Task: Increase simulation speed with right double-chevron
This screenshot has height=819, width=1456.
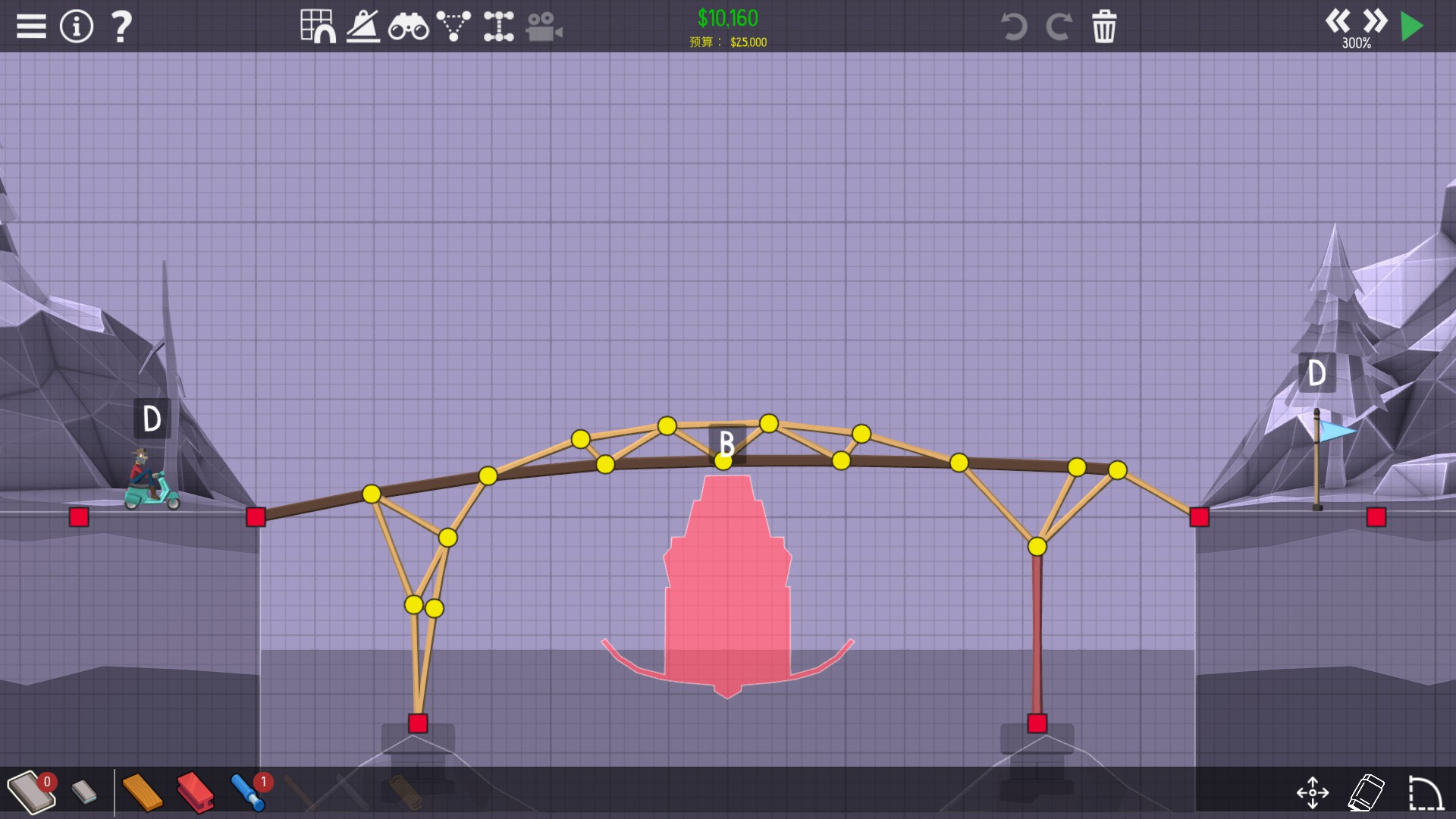Action: (1375, 20)
